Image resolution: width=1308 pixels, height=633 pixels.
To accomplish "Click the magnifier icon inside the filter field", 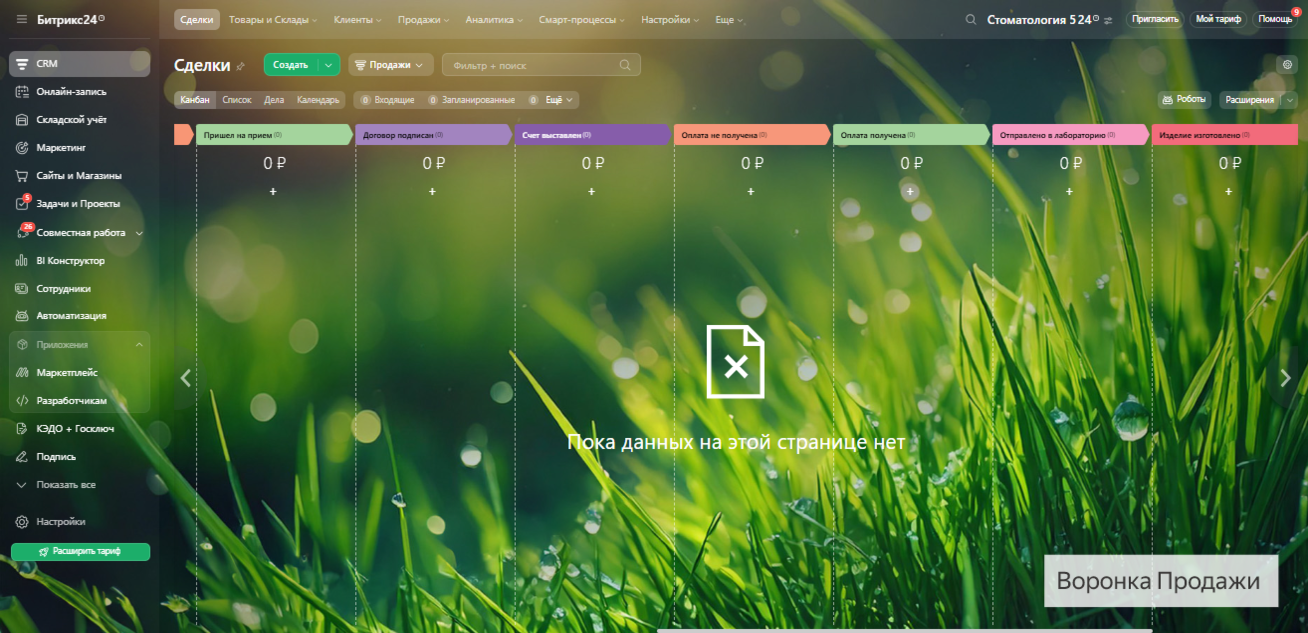I will click(625, 65).
